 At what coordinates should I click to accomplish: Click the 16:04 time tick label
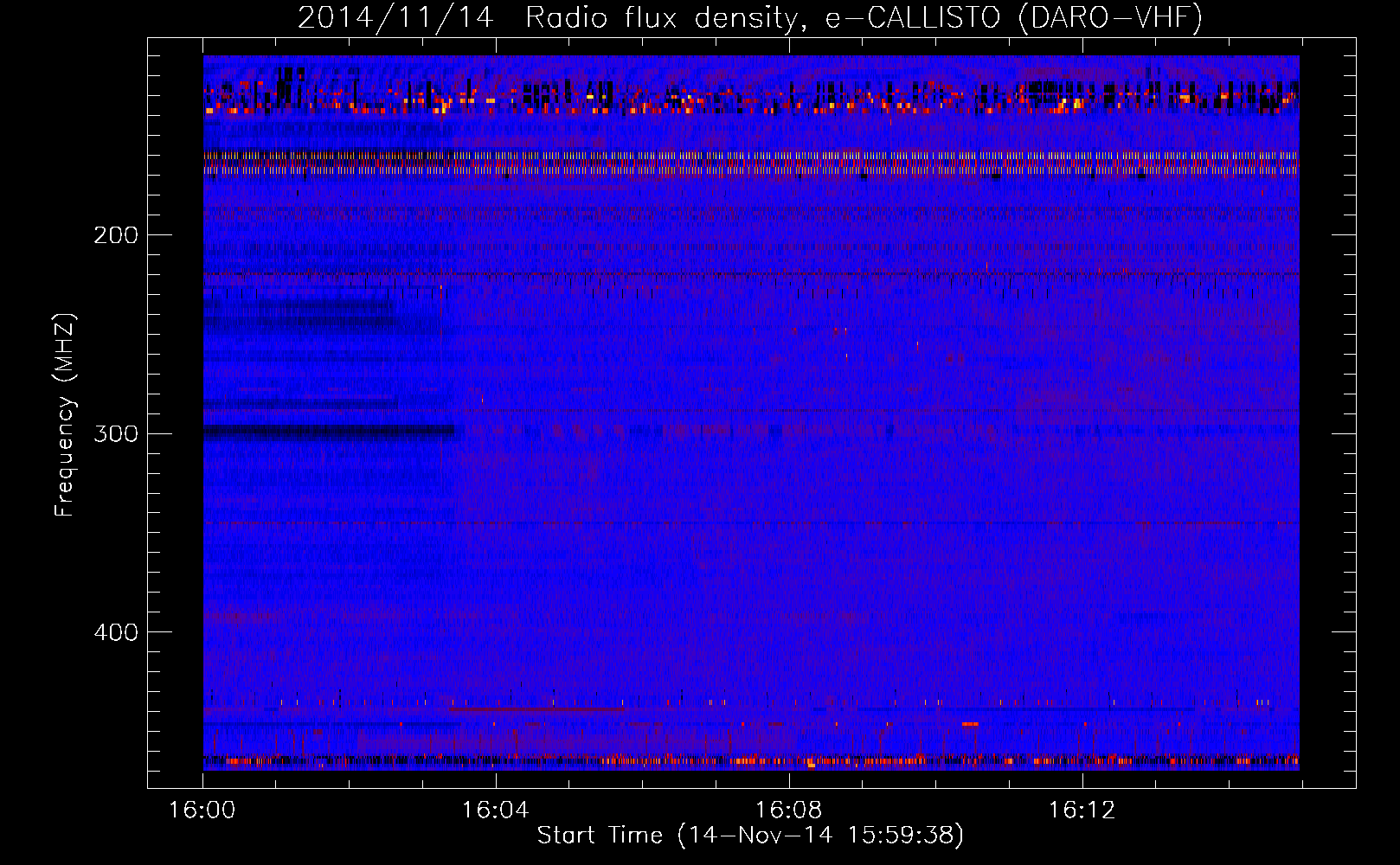coord(496,811)
